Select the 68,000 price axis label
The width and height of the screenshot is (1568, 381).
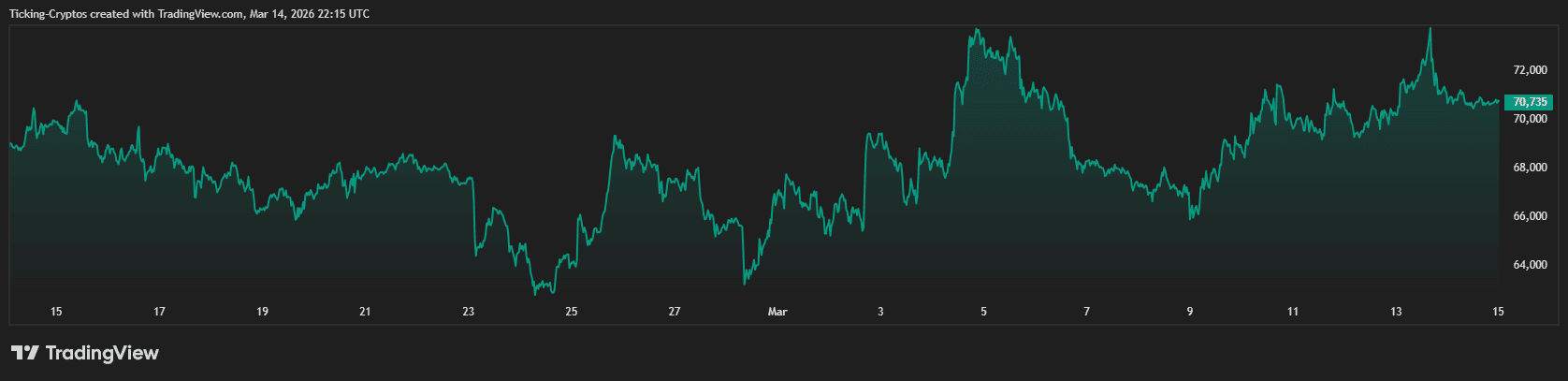tap(1530, 168)
